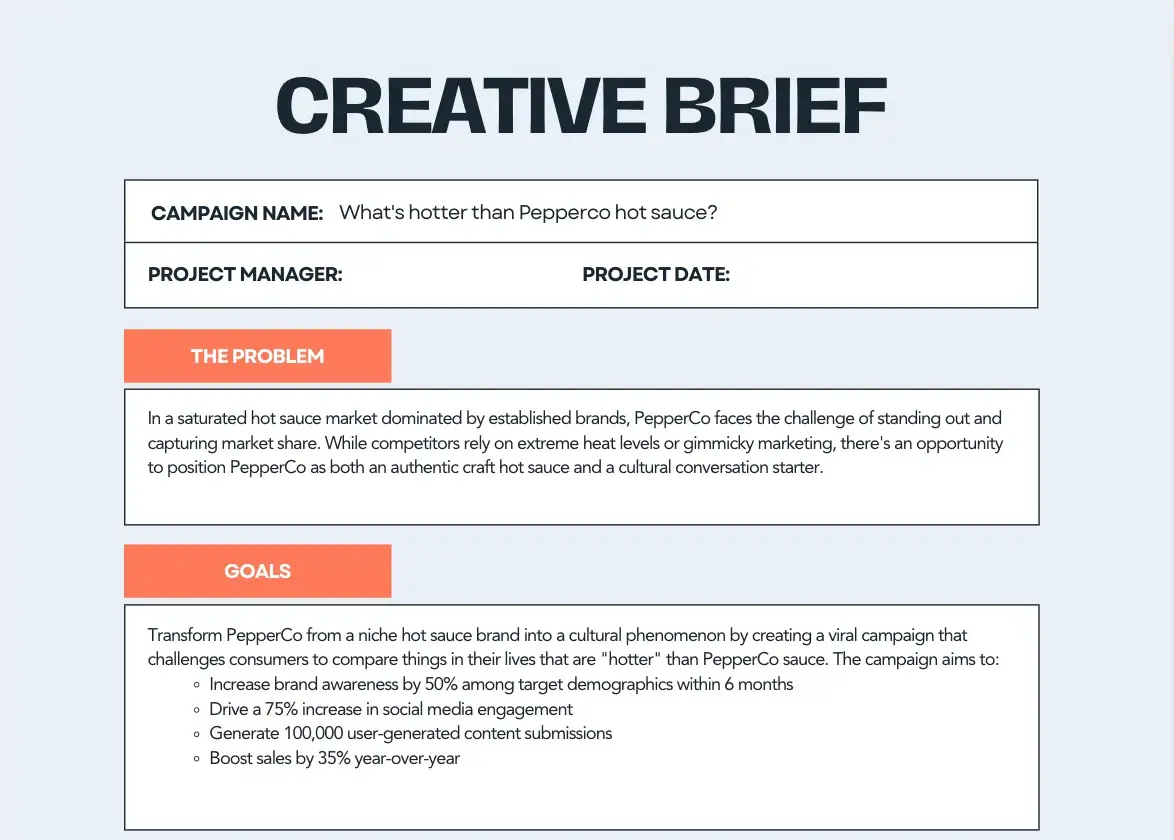Viewport: 1174px width, 840px height.
Task: Click the blank field after Project Date
Action: point(880,275)
